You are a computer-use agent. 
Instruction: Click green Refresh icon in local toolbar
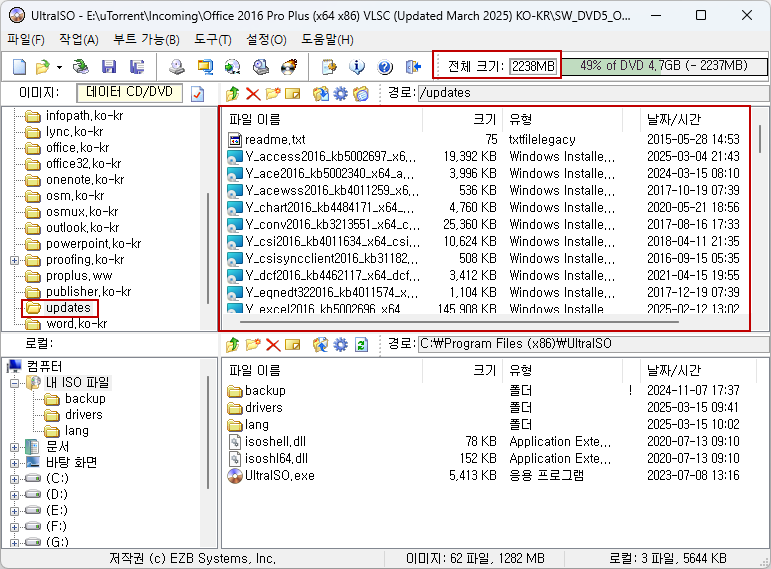361,344
